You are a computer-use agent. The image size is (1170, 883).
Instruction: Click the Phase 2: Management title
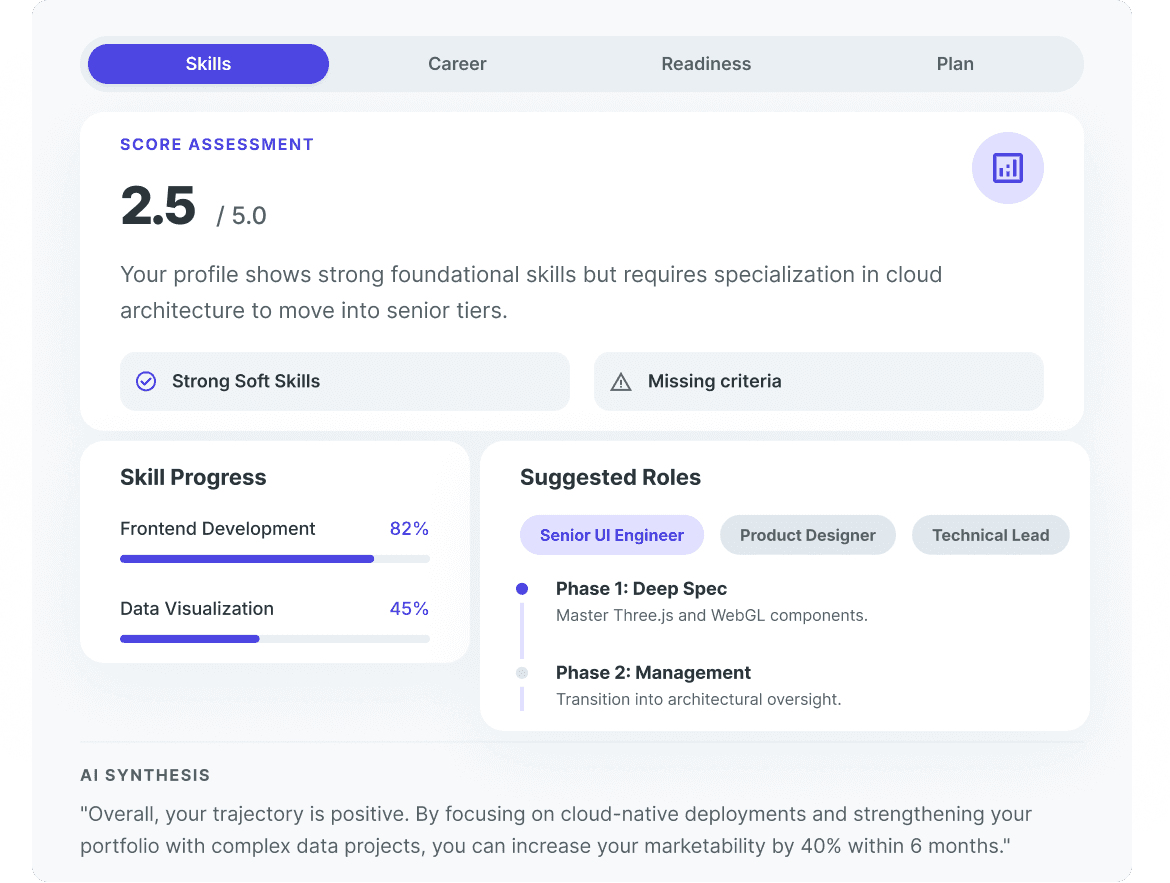pyautogui.click(x=653, y=673)
